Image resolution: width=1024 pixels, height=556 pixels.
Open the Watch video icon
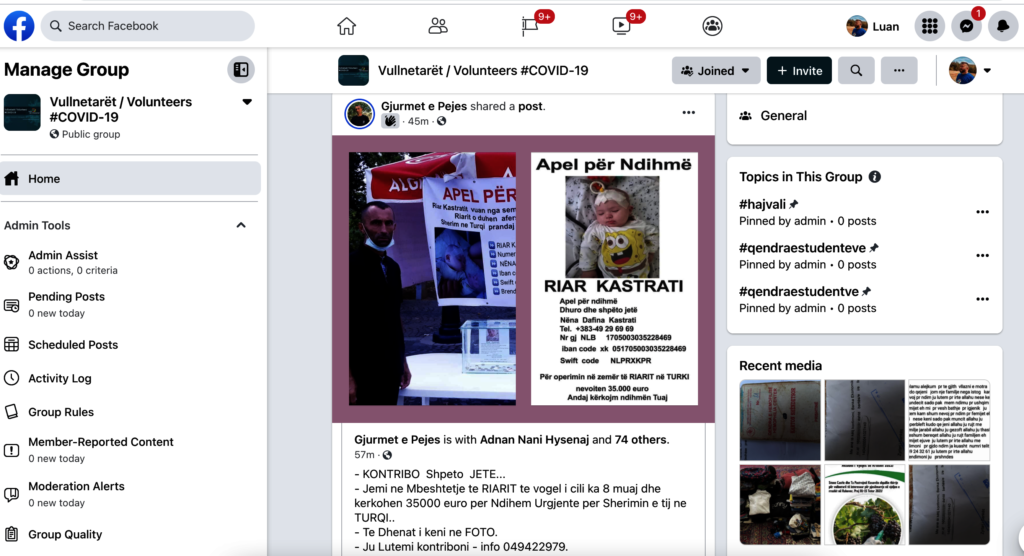pos(621,26)
